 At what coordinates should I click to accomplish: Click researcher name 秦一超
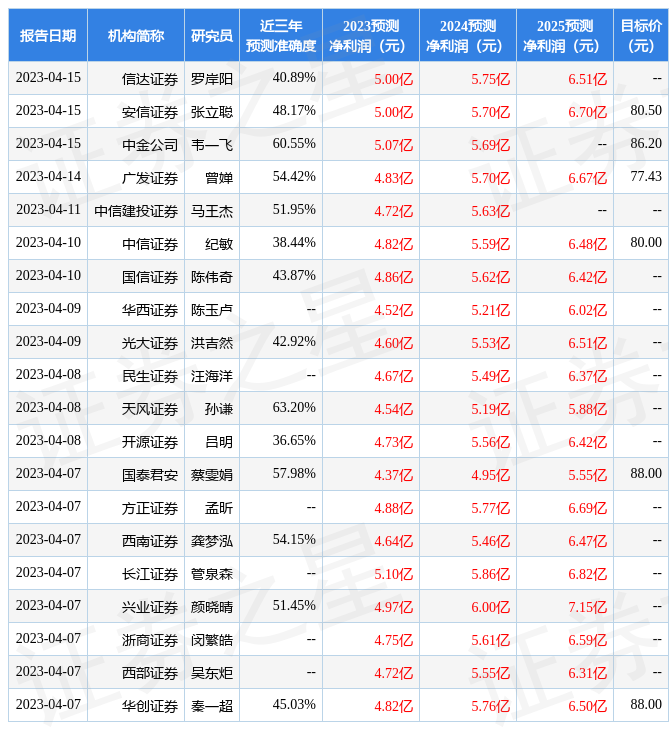click(x=212, y=706)
